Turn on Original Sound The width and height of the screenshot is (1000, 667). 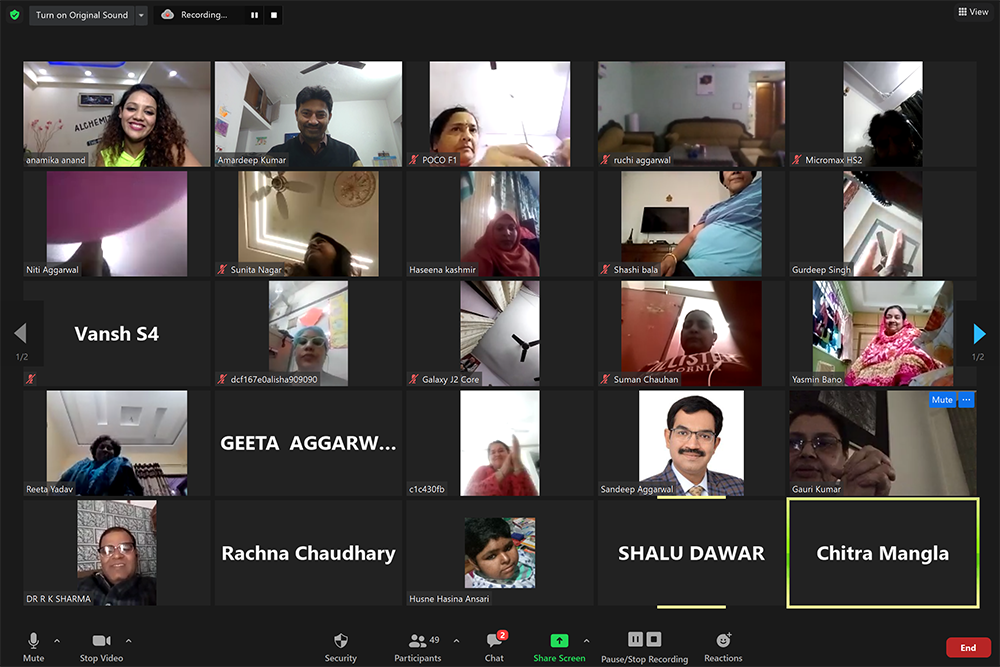[82, 15]
